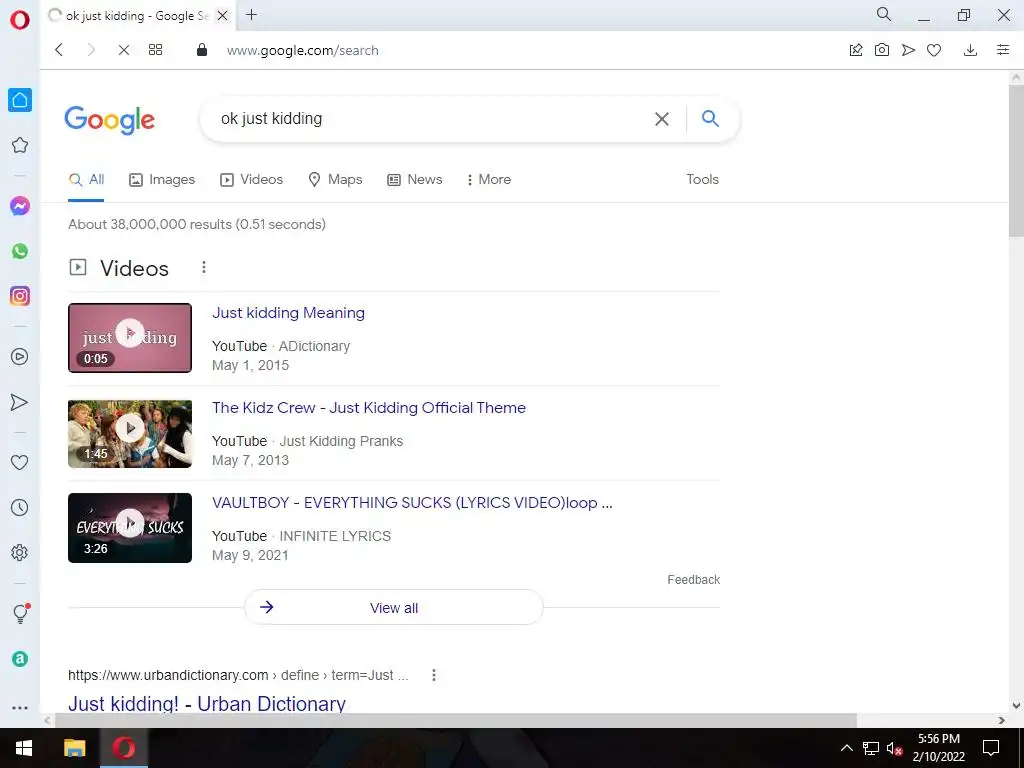Open WhatsApp from the sidebar
Screen dimensions: 1024x768
click(x=20, y=251)
